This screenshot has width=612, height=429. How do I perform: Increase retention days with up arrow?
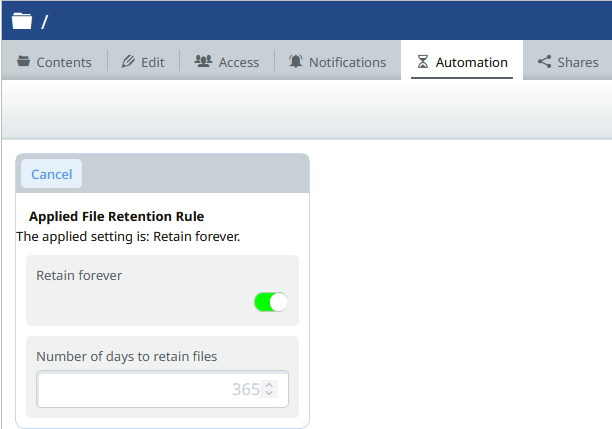pyautogui.click(x=269, y=384)
